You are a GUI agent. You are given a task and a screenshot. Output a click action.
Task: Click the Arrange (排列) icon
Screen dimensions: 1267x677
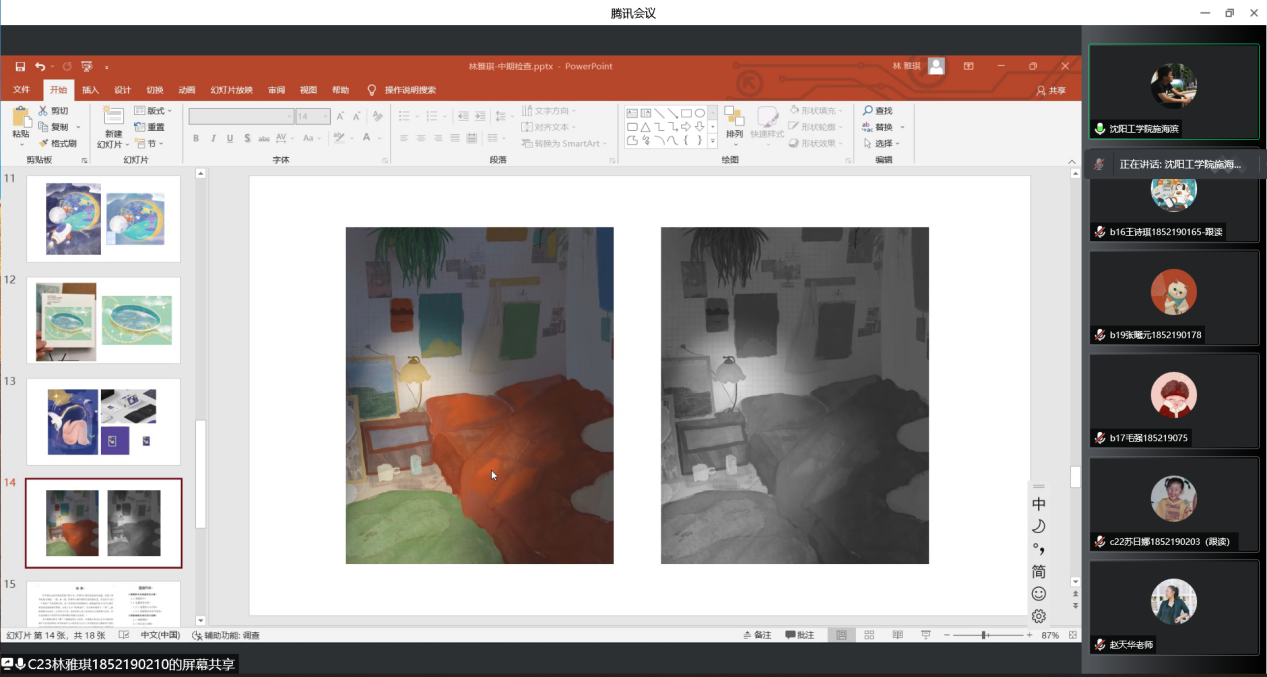tap(734, 117)
